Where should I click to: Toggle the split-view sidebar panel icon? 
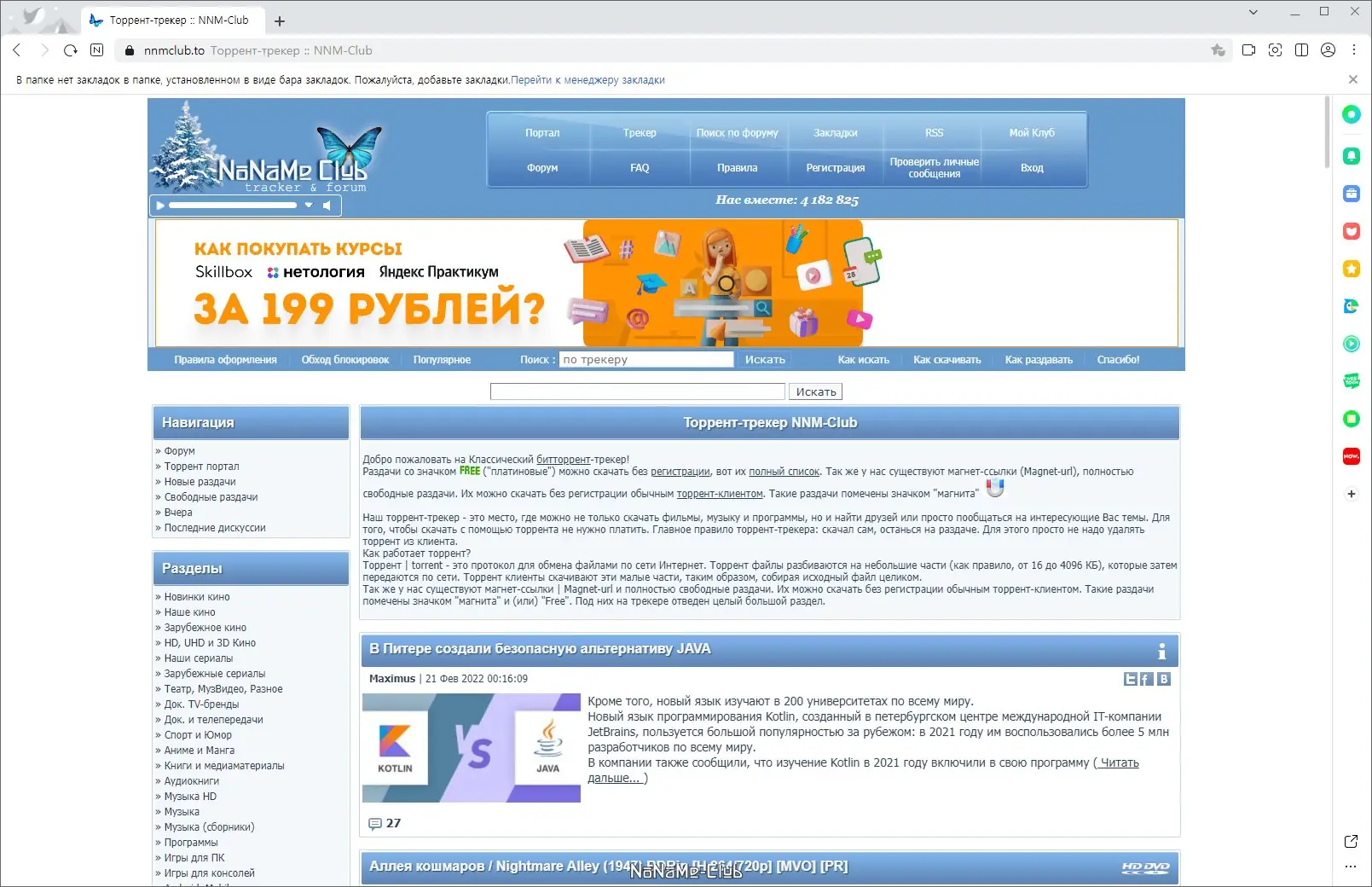(x=1302, y=50)
